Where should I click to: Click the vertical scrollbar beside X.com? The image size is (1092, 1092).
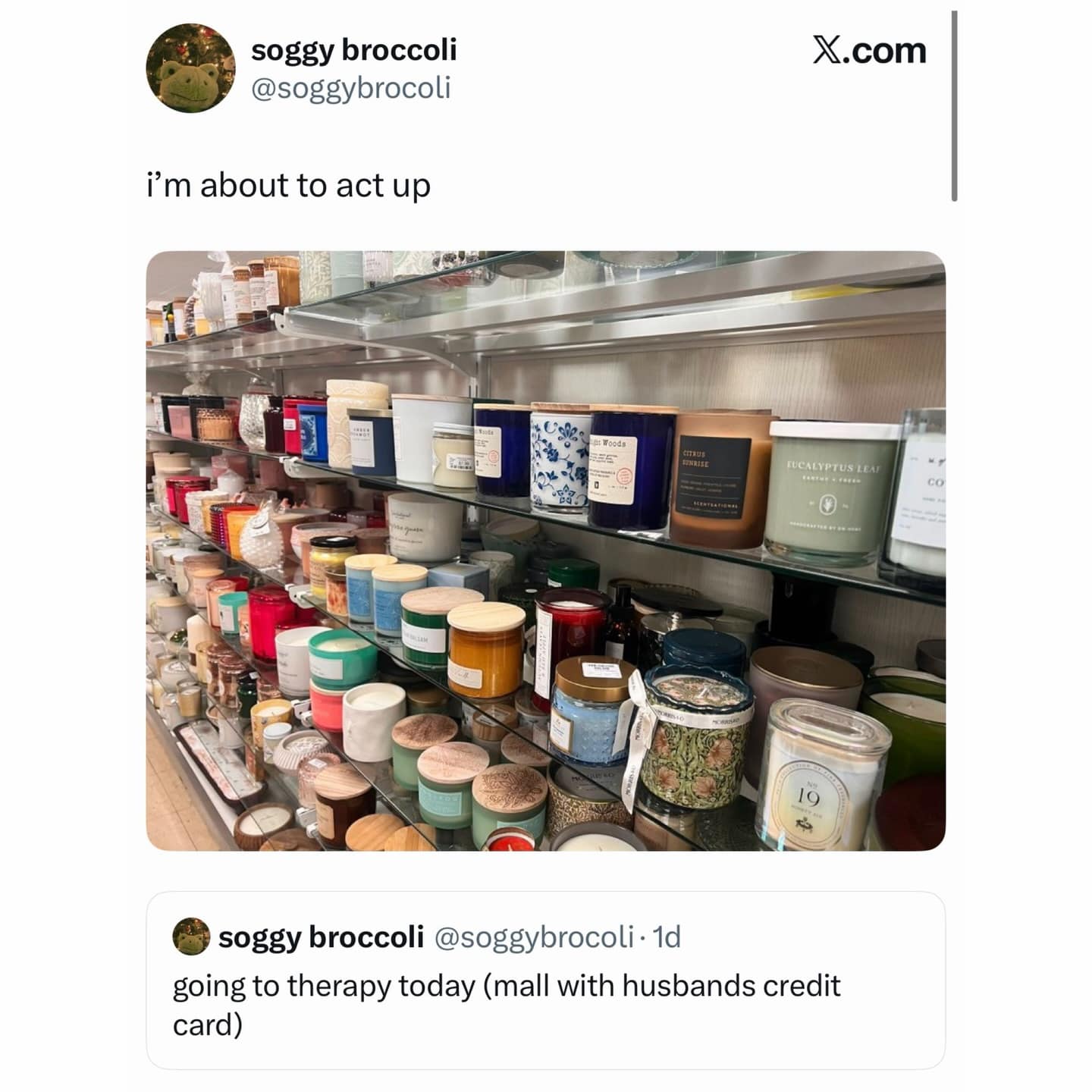coord(954,106)
